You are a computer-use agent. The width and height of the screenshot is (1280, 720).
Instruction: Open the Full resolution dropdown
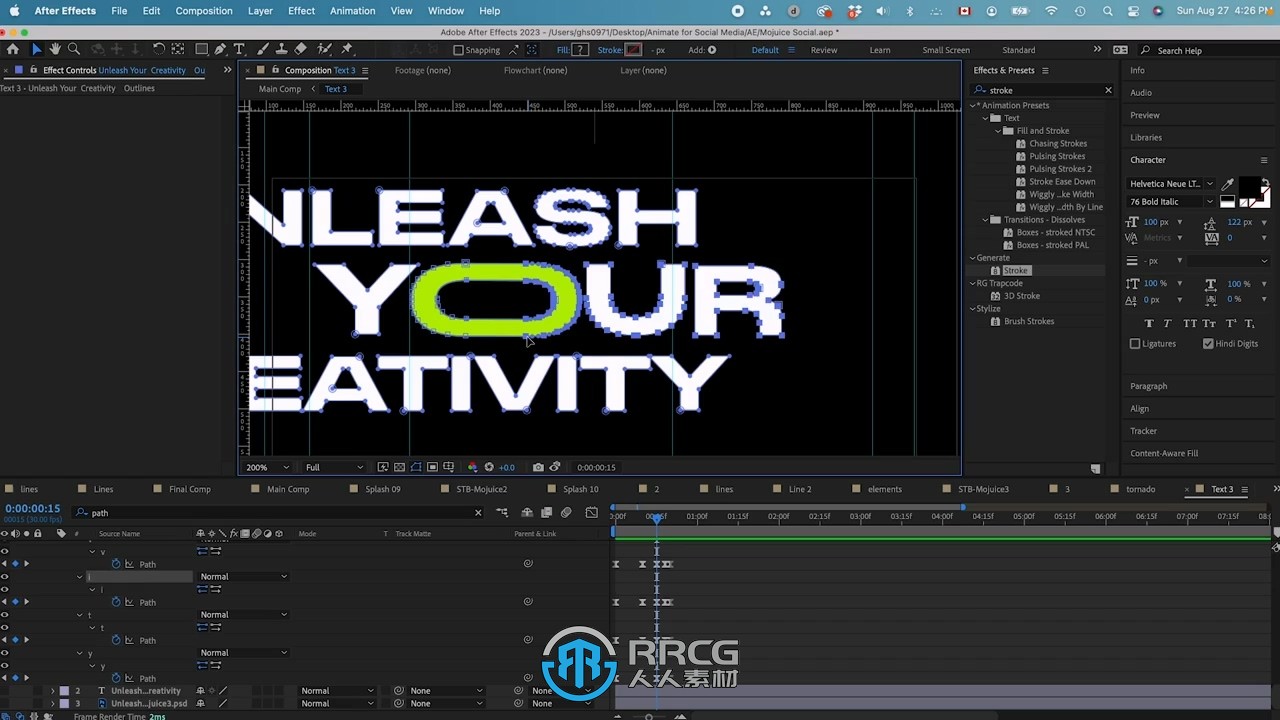point(334,467)
